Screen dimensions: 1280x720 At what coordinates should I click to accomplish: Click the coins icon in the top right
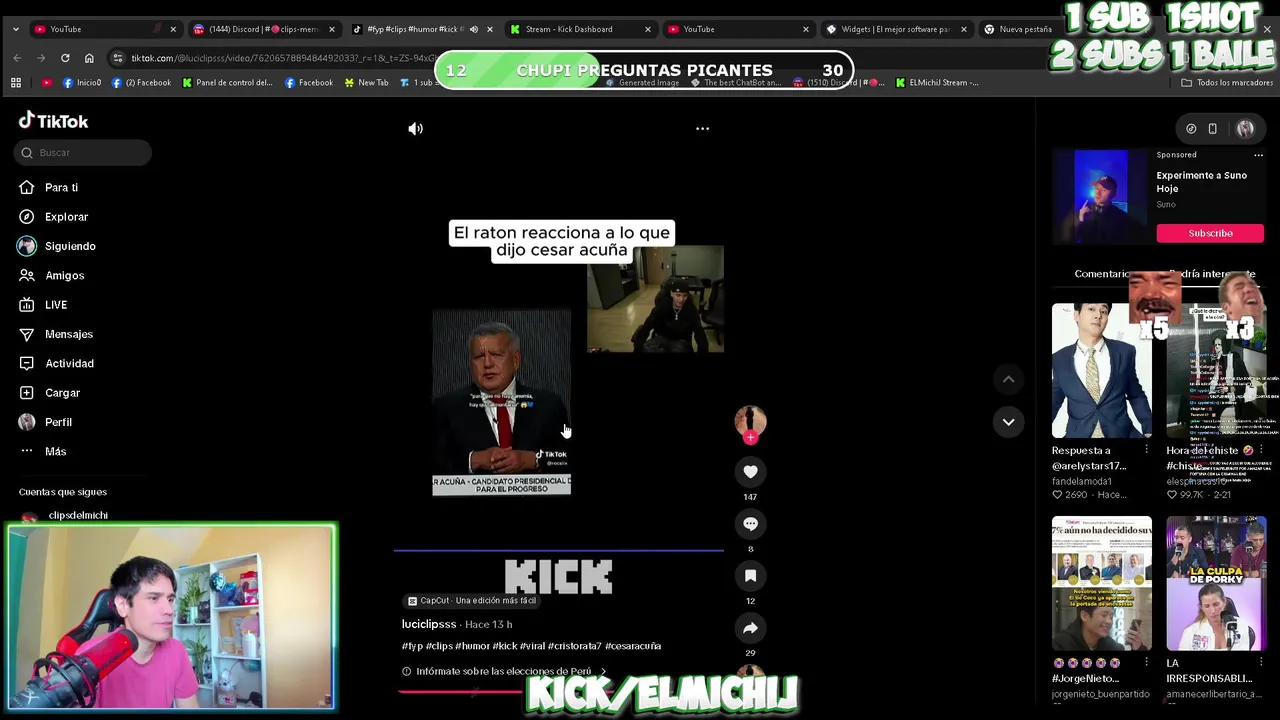[1191, 128]
